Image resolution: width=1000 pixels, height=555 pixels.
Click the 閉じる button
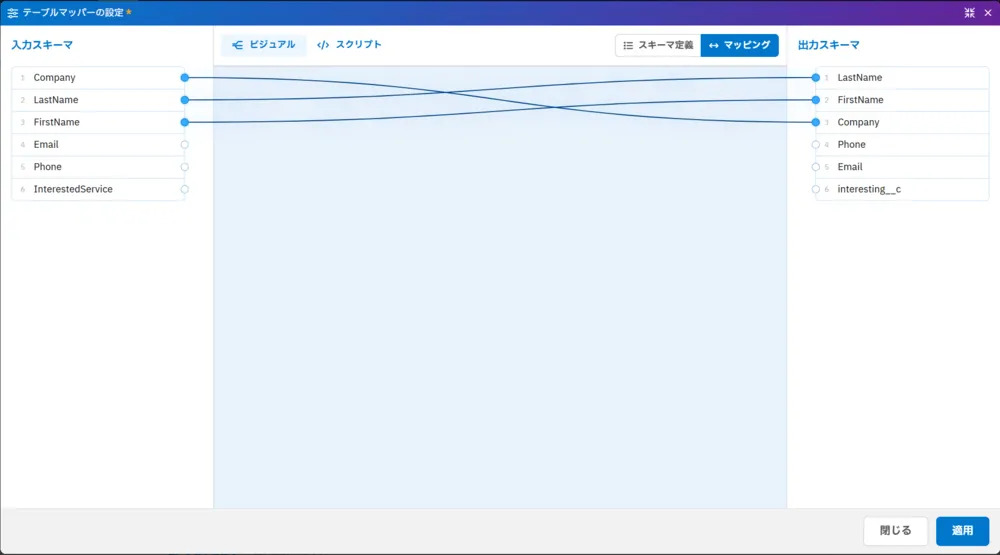click(x=895, y=531)
